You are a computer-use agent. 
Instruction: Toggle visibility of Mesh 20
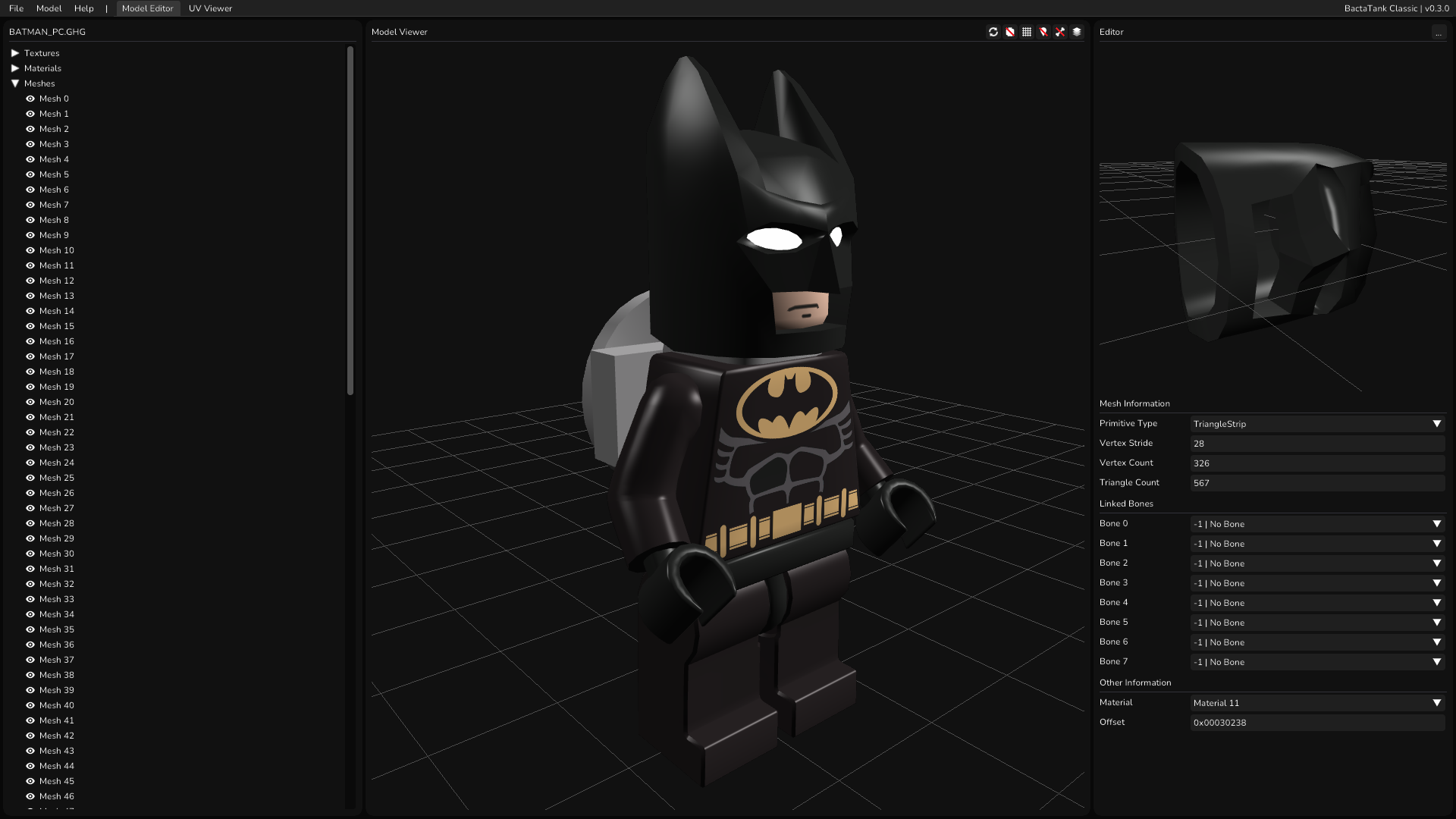[x=30, y=402]
